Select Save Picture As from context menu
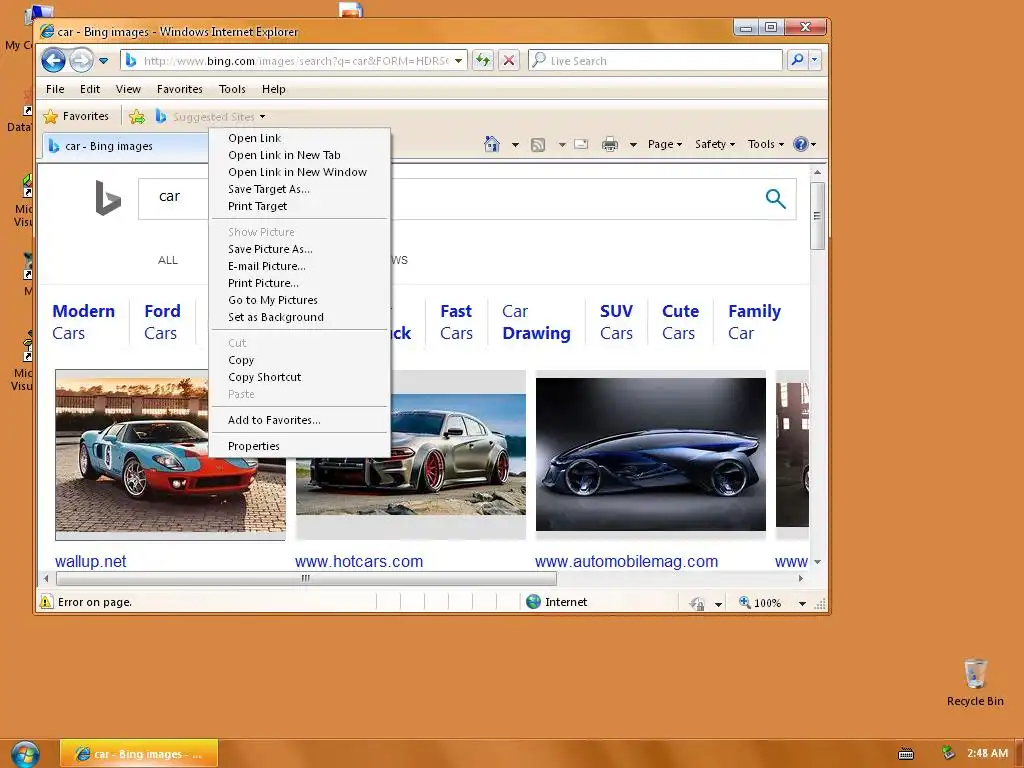 (x=299, y=249)
